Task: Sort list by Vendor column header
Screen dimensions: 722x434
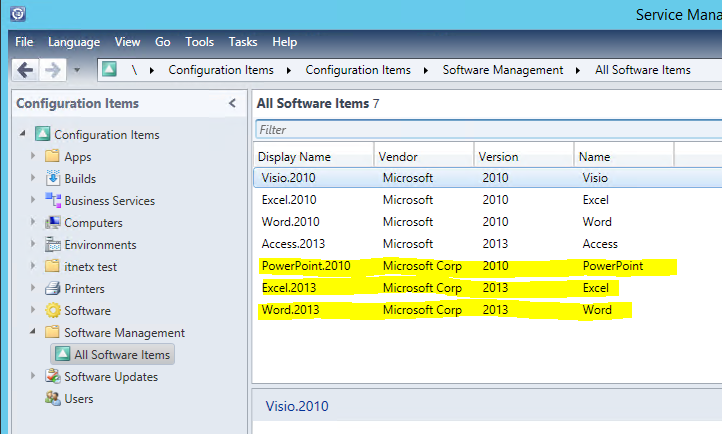Action: pyautogui.click(x=423, y=157)
